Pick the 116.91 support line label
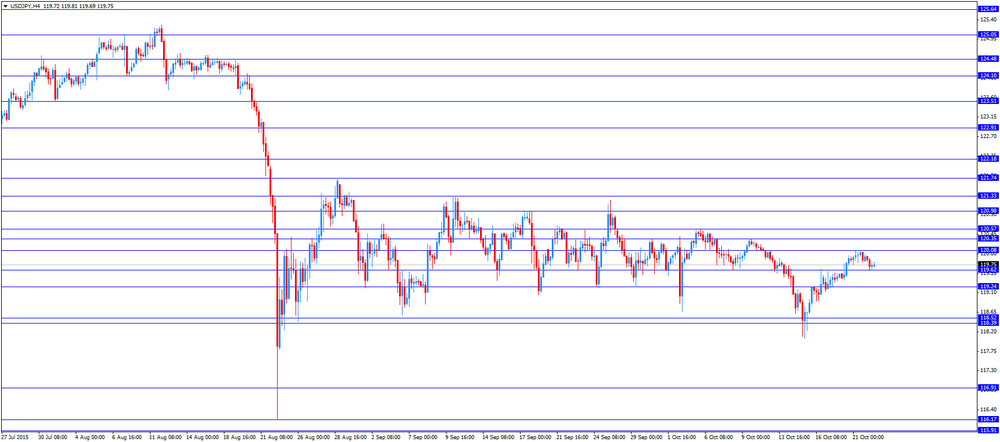 [988, 387]
